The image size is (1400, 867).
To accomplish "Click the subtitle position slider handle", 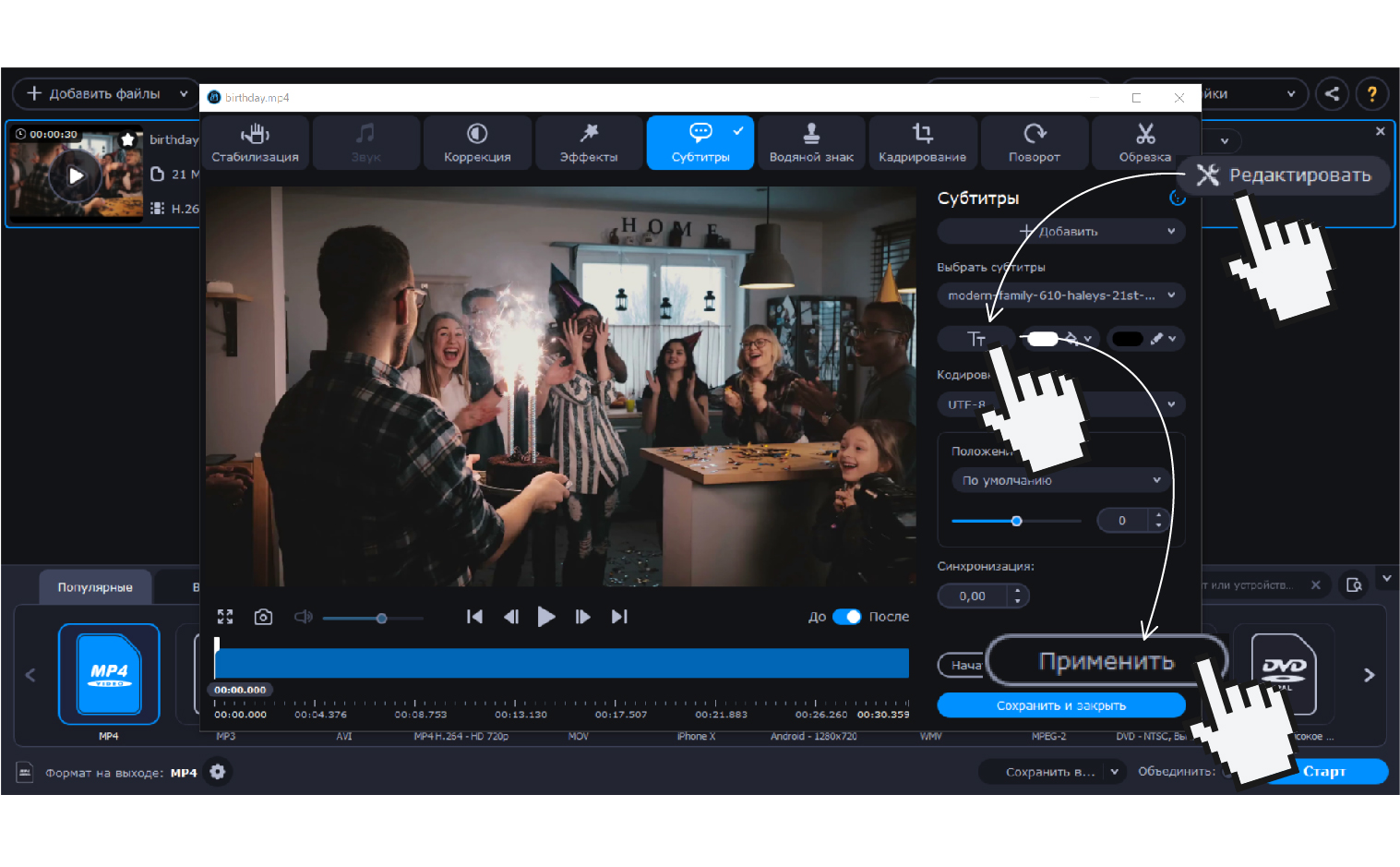I will click(1016, 522).
